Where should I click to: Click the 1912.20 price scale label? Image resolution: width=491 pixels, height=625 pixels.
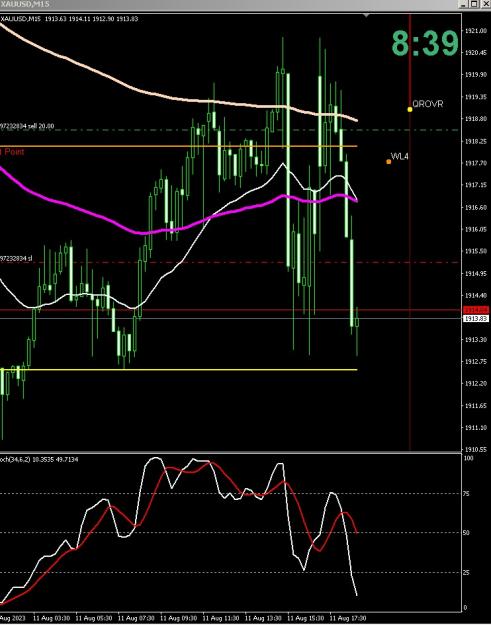click(475, 383)
